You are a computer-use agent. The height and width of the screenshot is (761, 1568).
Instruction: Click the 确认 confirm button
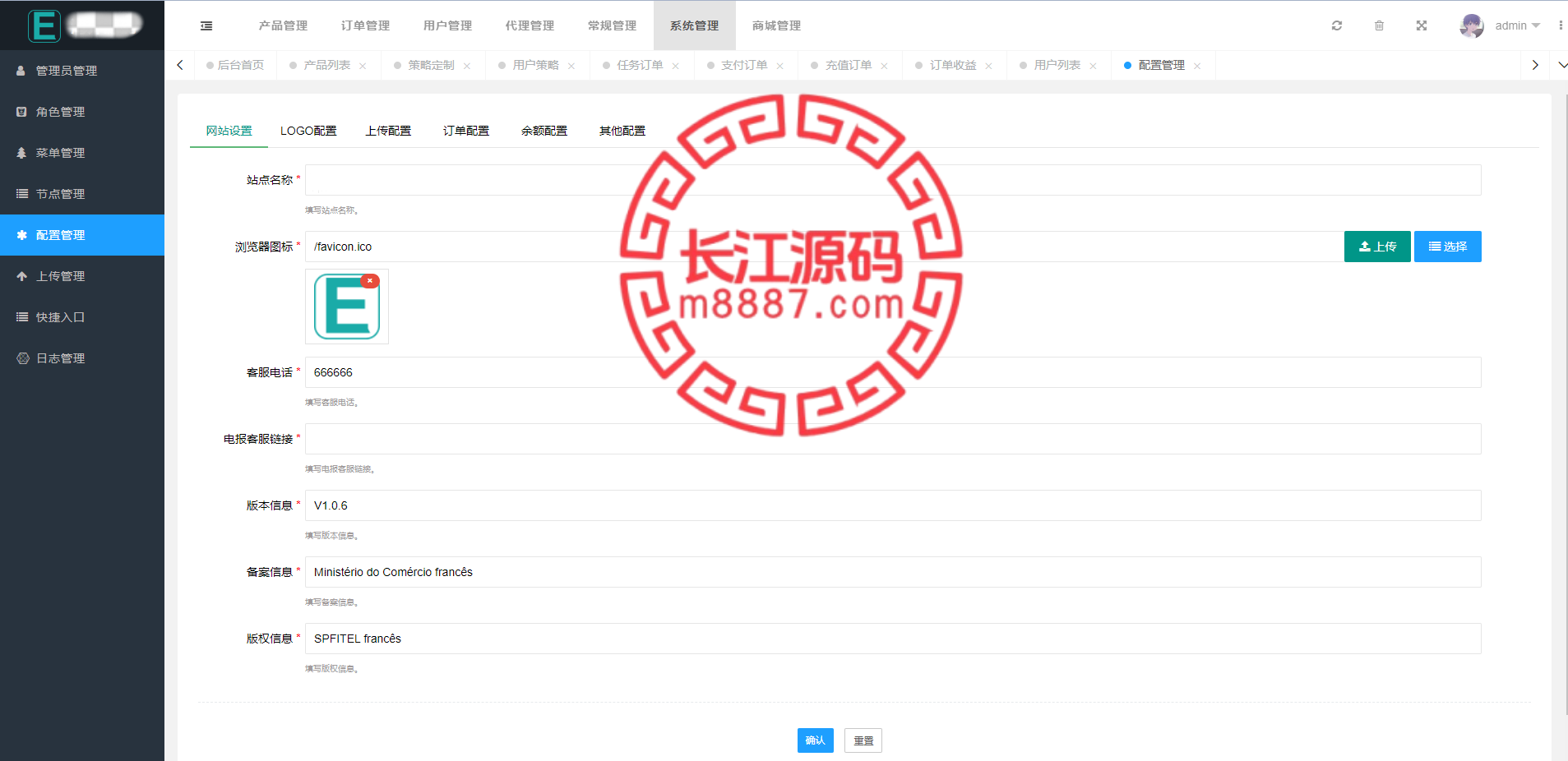pos(816,740)
